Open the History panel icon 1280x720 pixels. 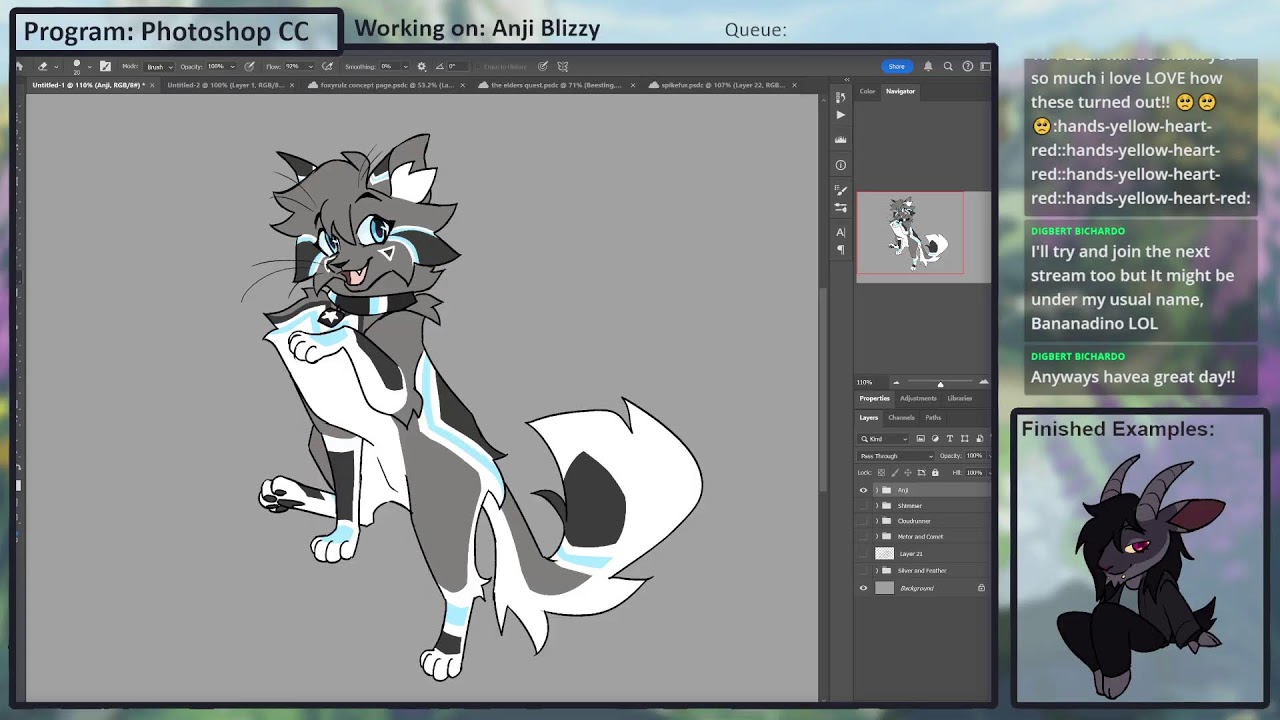pos(840,97)
